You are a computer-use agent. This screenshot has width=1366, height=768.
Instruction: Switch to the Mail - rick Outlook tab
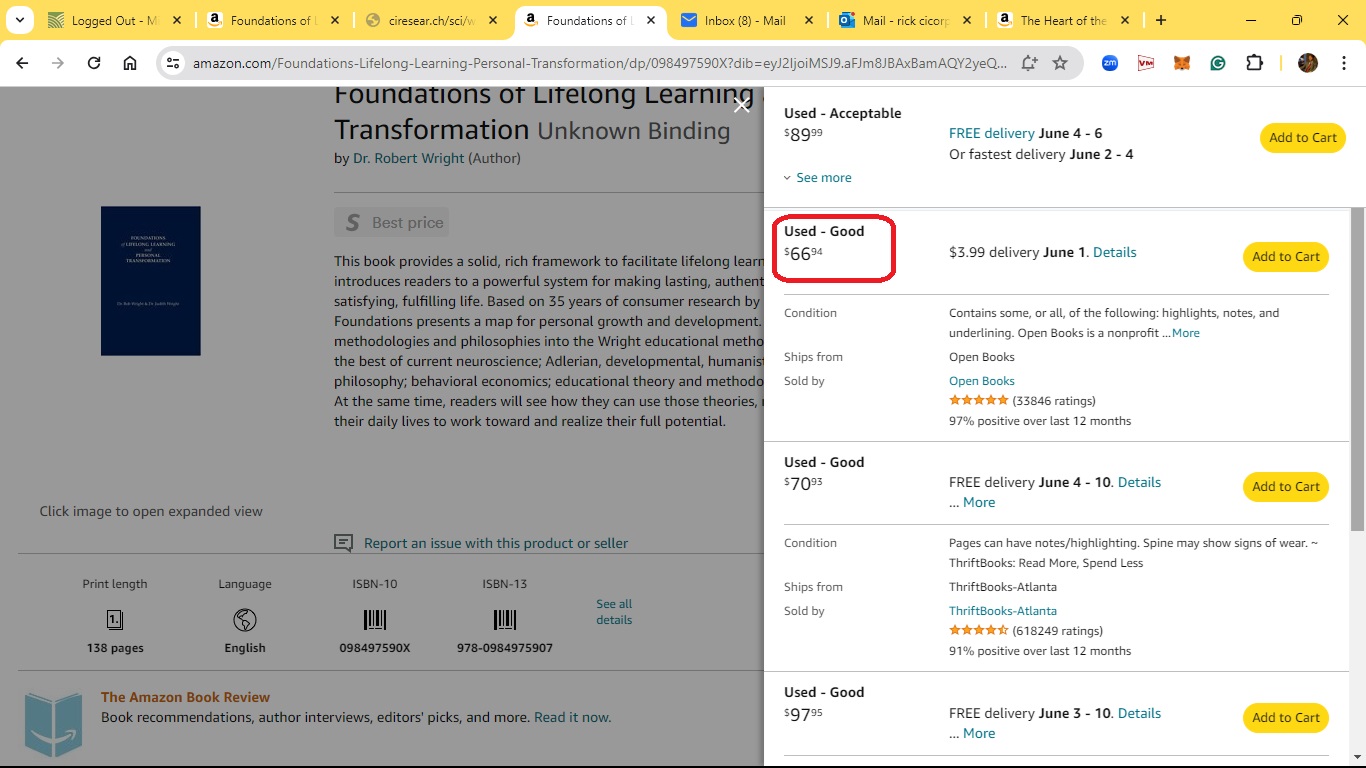(901, 20)
